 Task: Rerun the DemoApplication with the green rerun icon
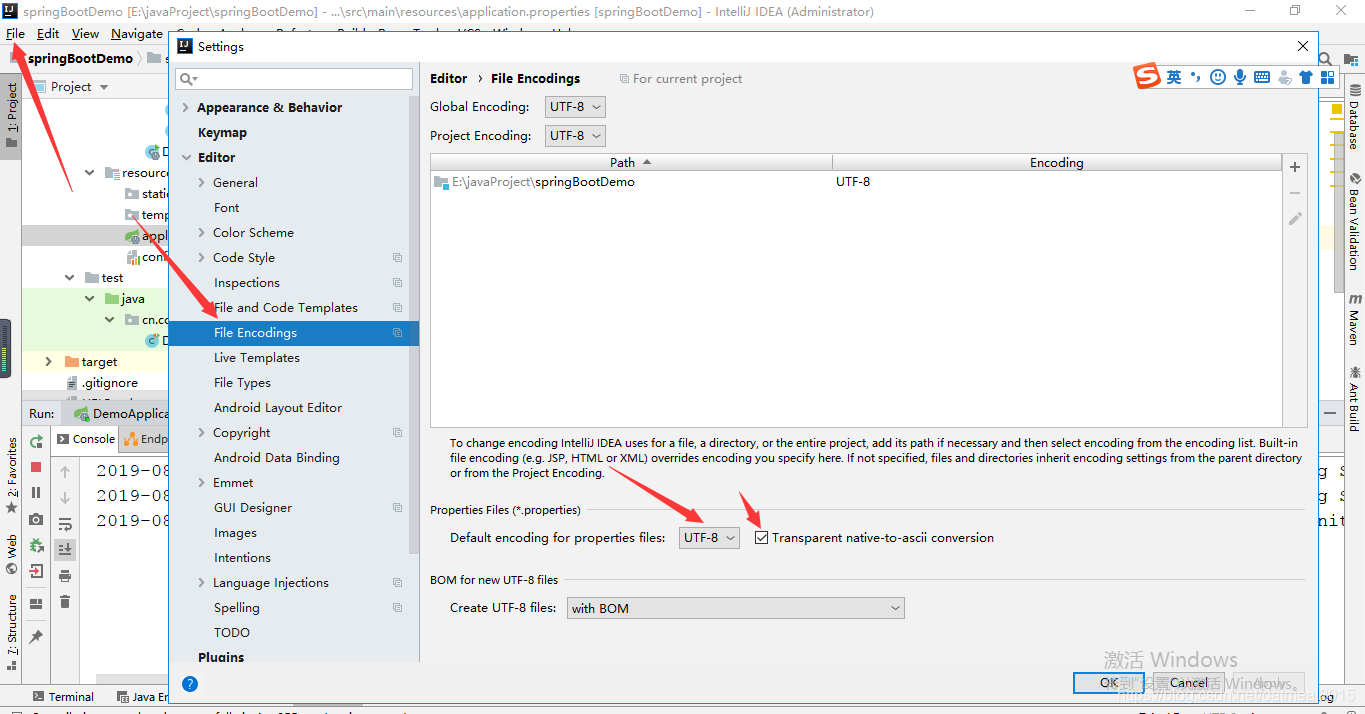(x=36, y=441)
